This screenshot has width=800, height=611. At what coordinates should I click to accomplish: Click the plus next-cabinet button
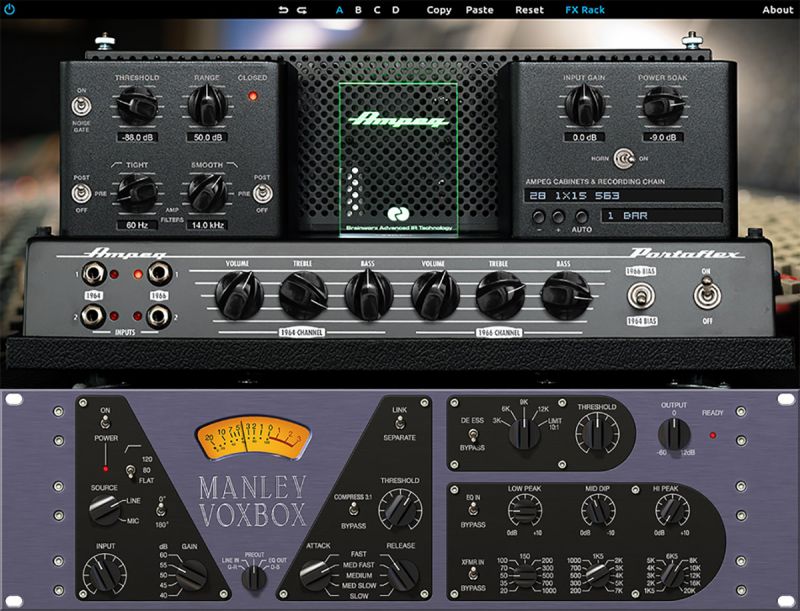(x=559, y=217)
